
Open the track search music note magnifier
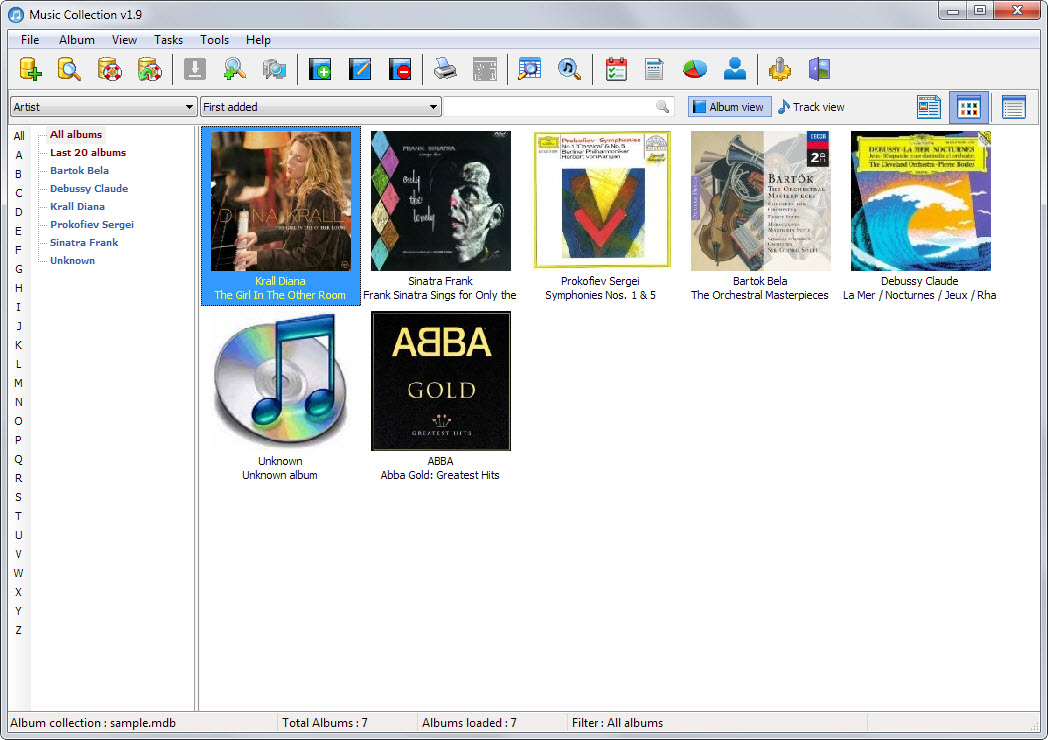[569, 69]
